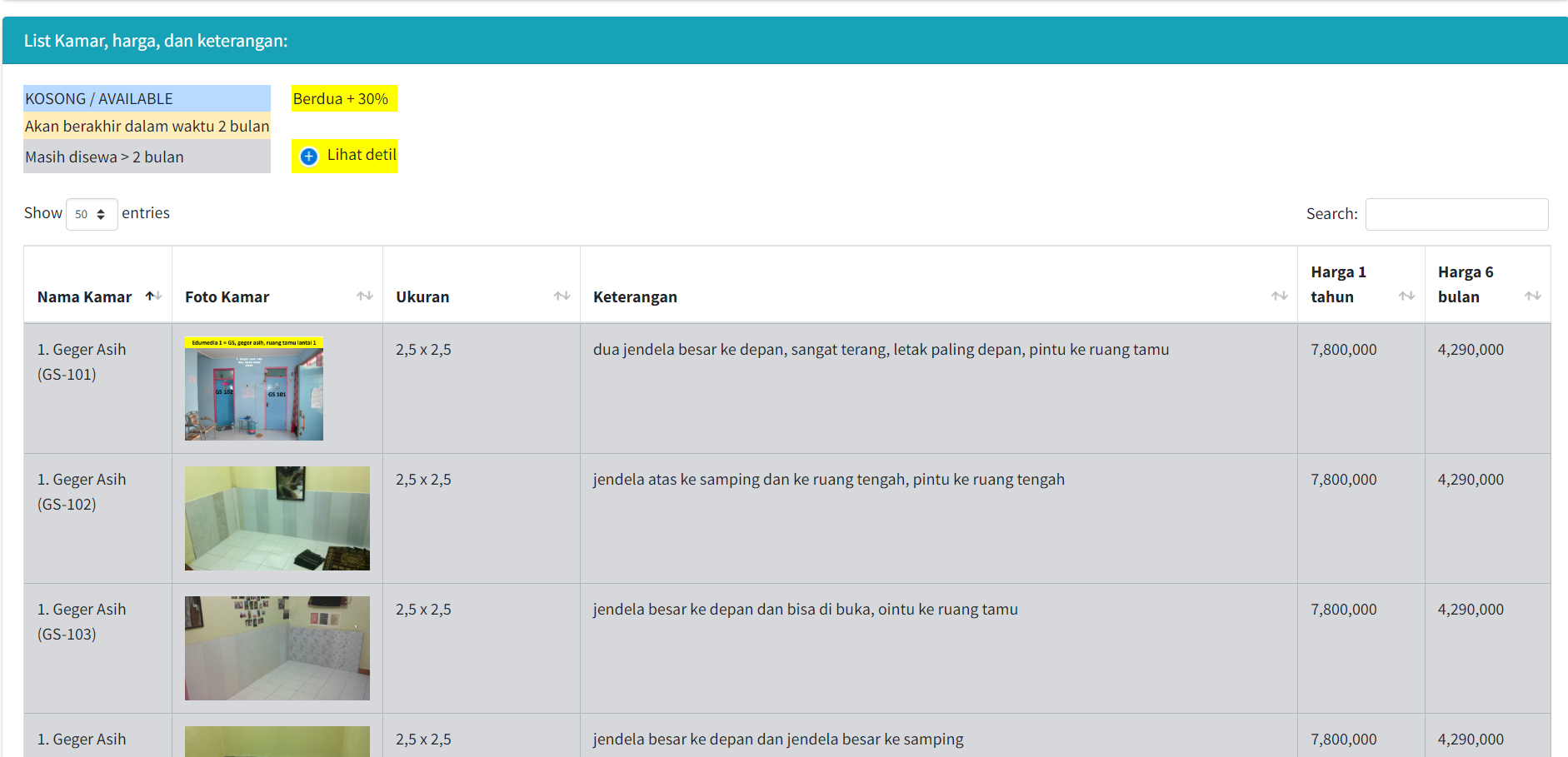The image size is (1568, 757).
Task: Click the sort arrows on Nama Kamar column
Action: [x=153, y=296]
